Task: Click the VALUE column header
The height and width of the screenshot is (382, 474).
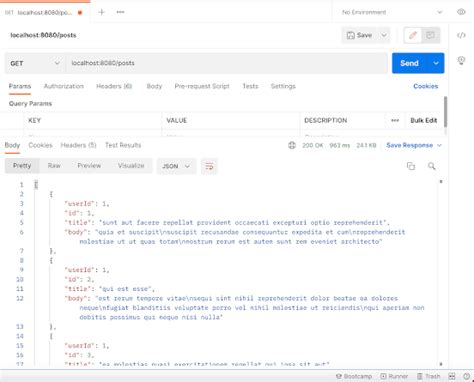Action: click(x=176, y=120)
